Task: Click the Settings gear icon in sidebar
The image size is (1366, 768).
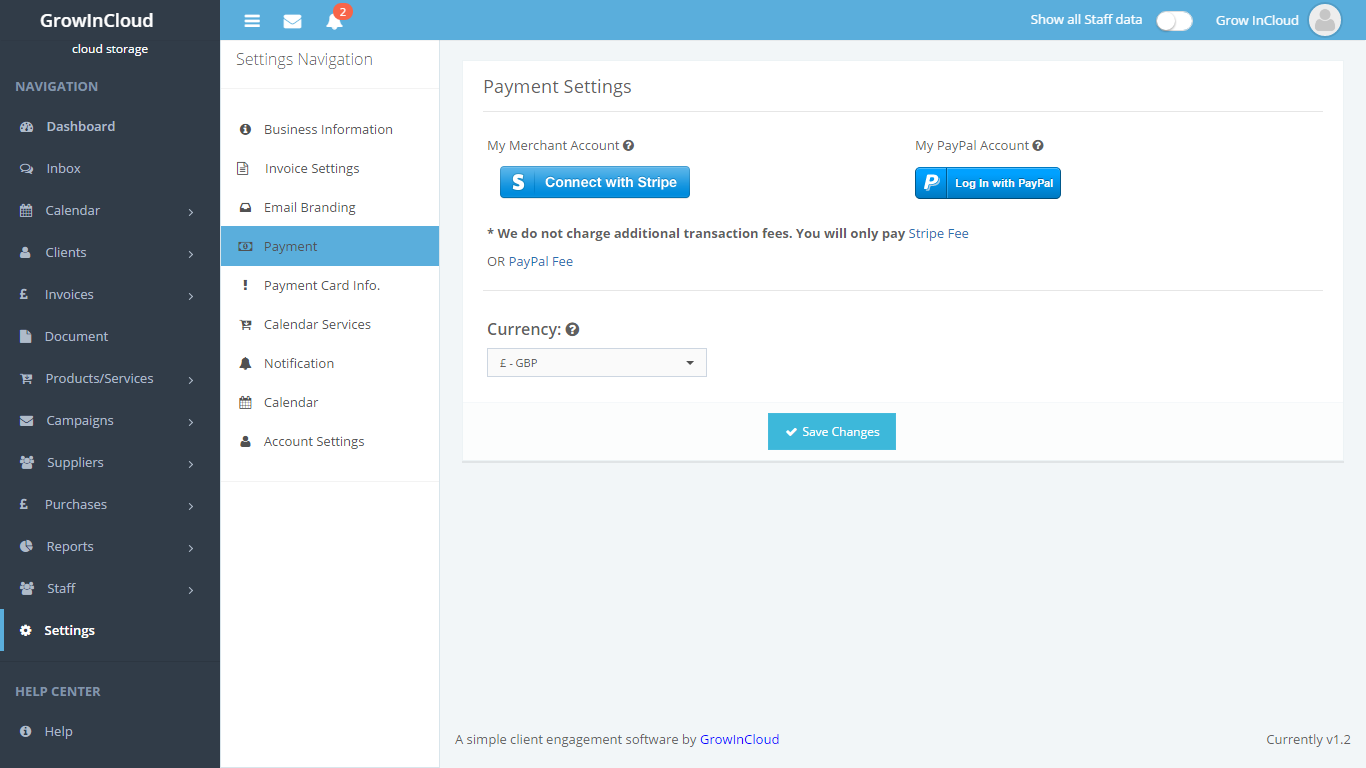Action: (26, 631)
